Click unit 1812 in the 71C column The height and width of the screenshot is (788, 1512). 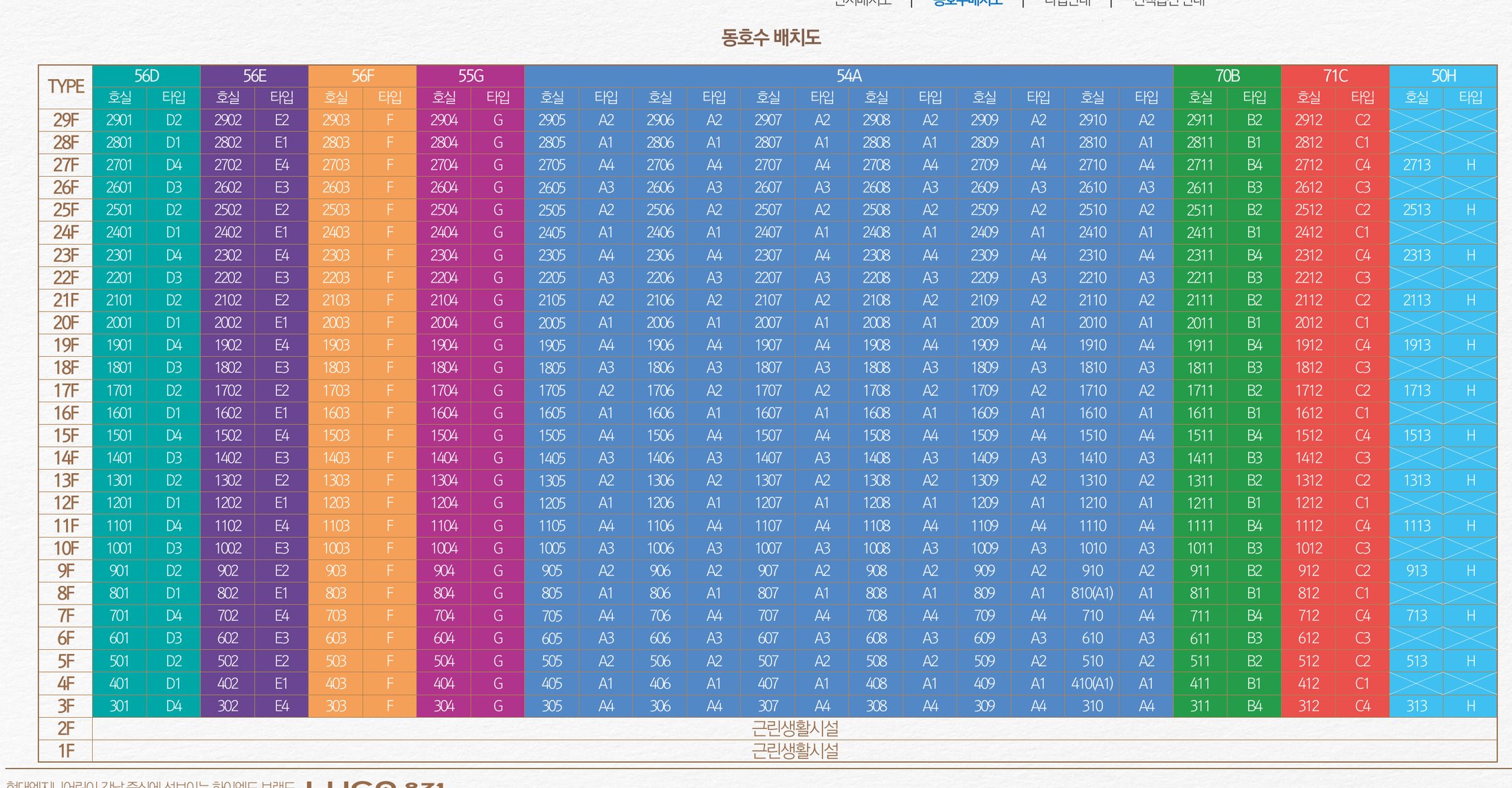[x=1309, y=368]
